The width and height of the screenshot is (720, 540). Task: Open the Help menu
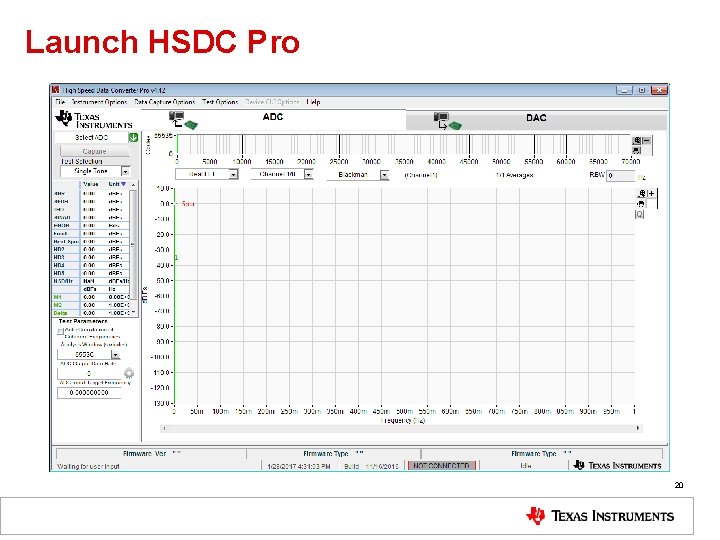click(313, 102)
